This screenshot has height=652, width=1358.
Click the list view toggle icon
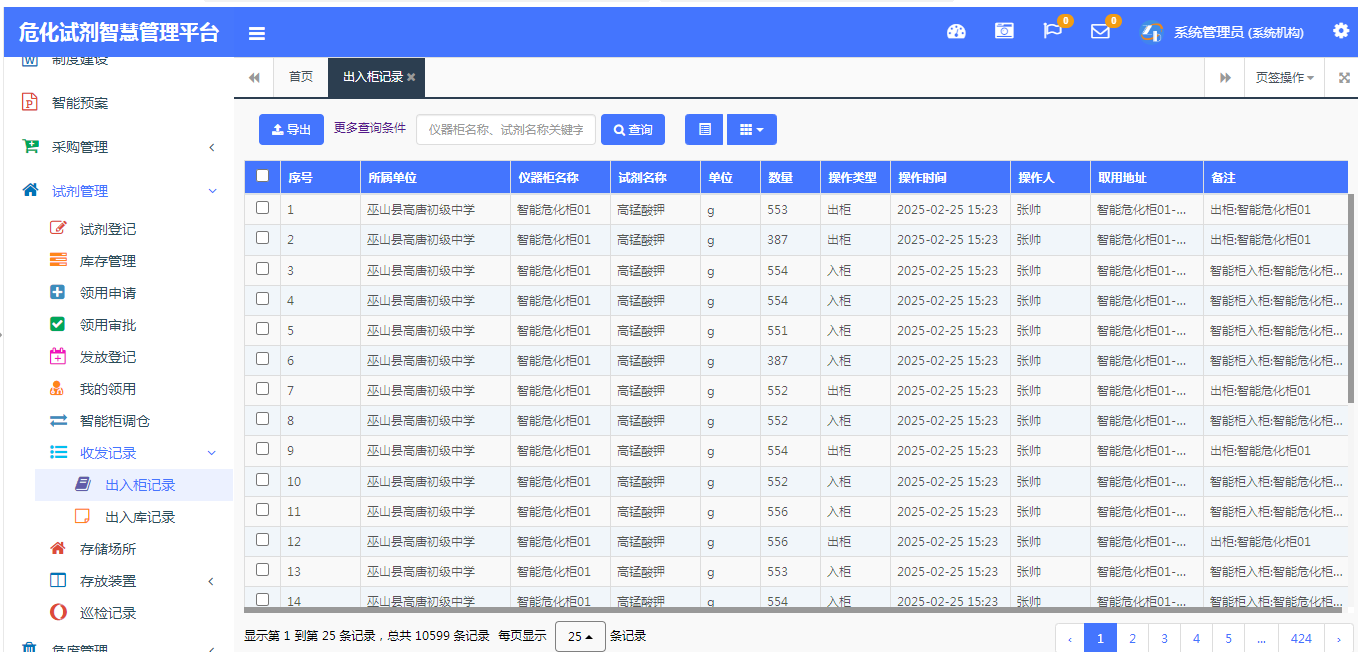[704, 129]
